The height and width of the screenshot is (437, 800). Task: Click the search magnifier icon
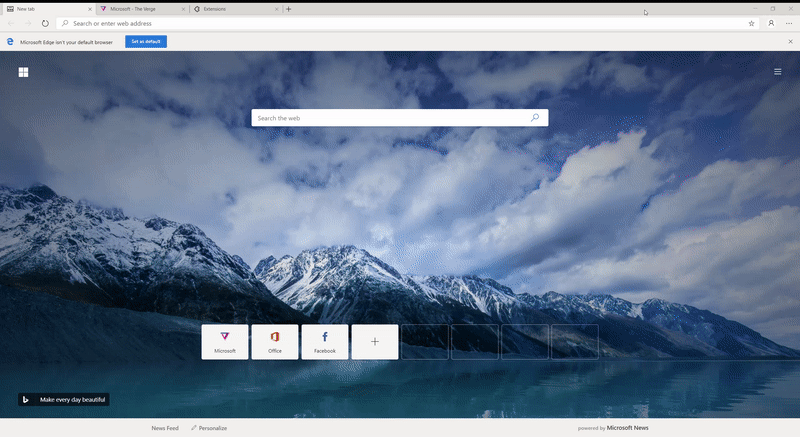click(x=535, y=118)
